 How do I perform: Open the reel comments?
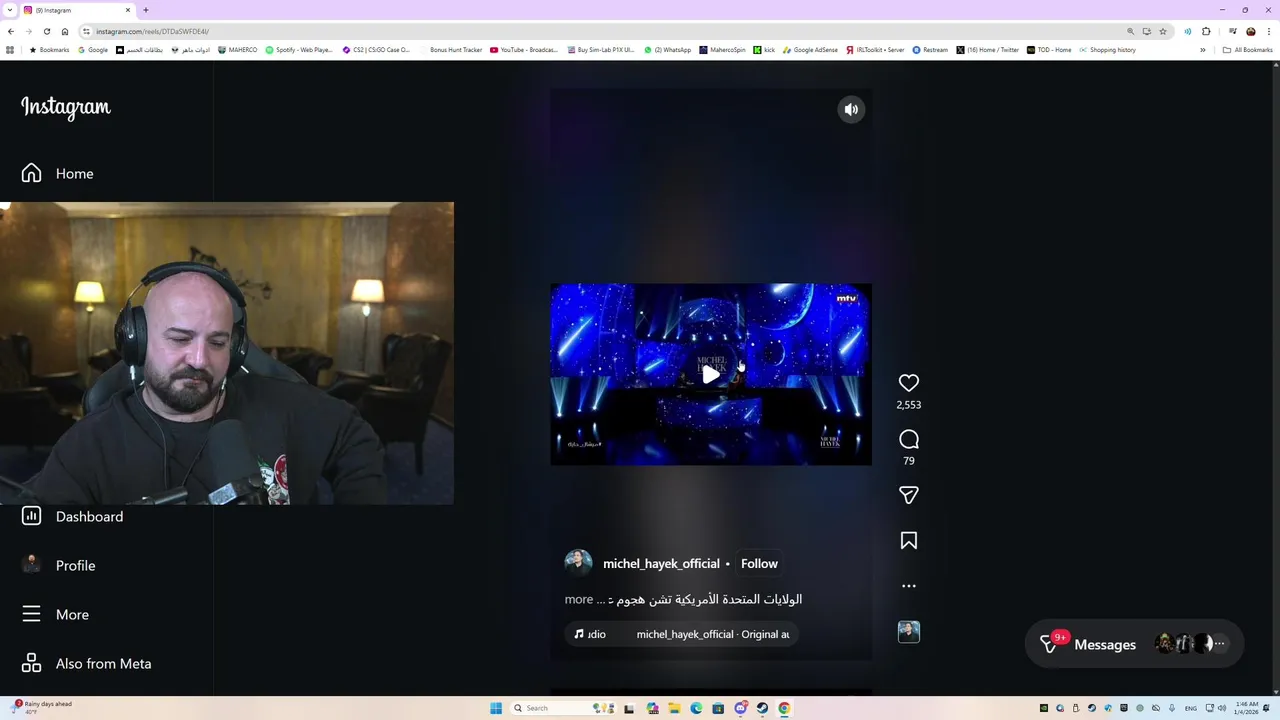tap(908, 439)
